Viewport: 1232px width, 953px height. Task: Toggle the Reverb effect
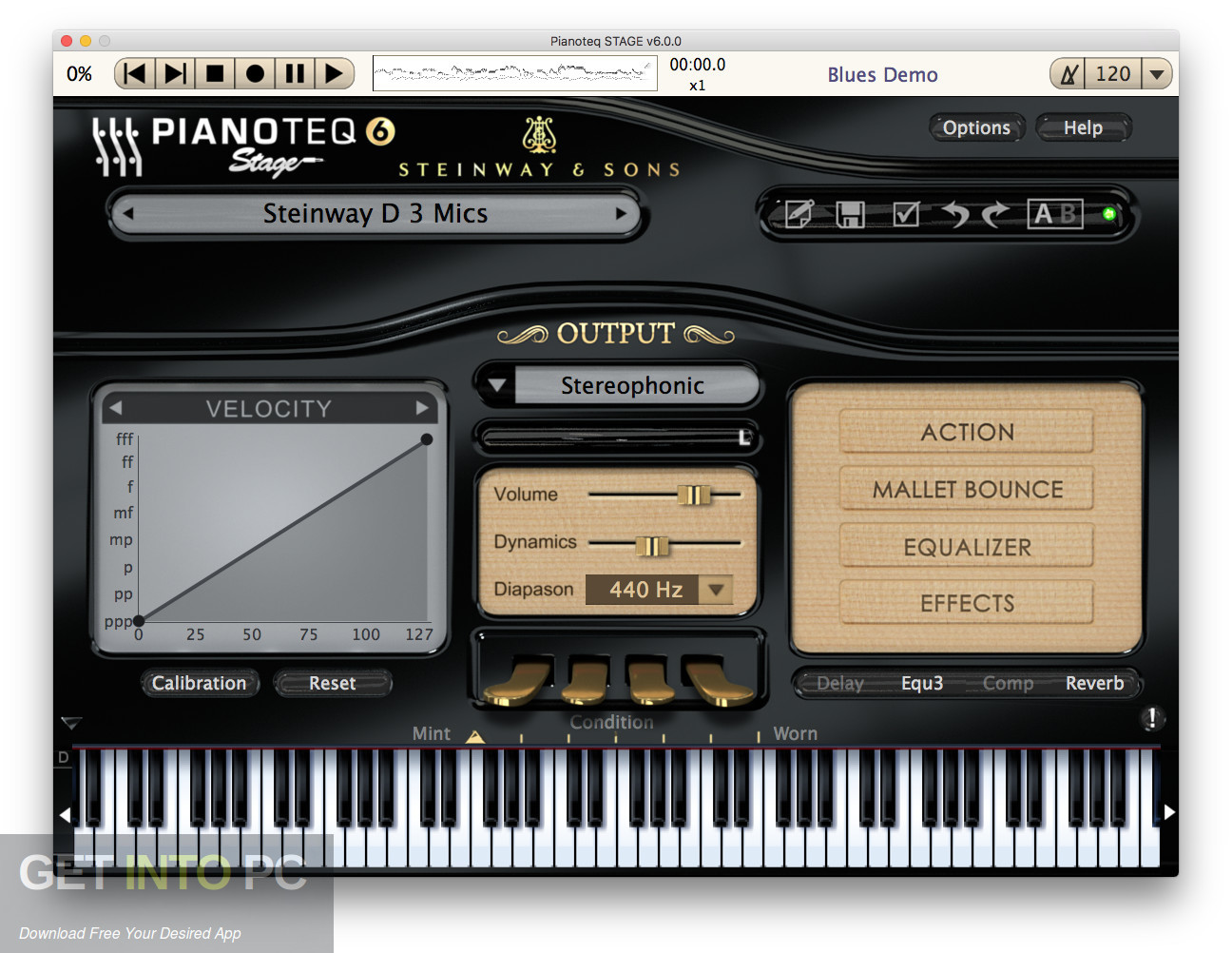1094,683
